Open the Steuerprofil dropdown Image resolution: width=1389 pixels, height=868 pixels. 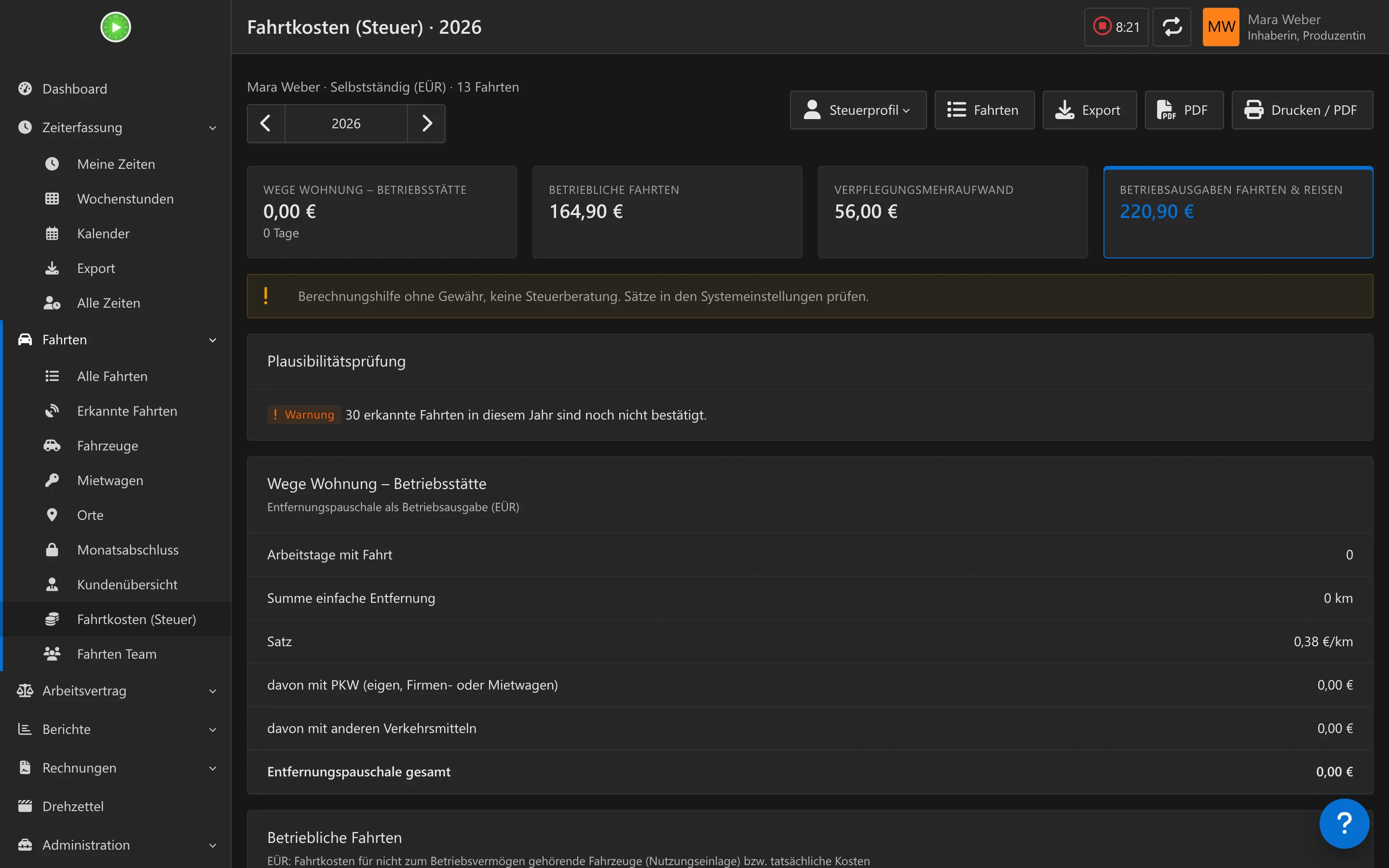858,109
